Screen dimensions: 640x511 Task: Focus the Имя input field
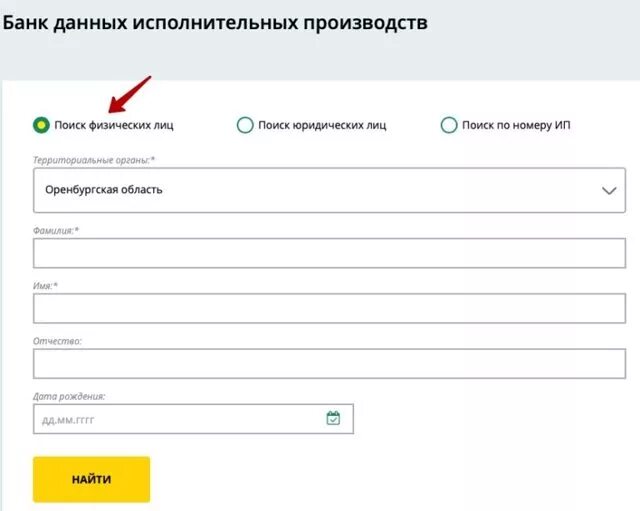[x=329, y=308]
